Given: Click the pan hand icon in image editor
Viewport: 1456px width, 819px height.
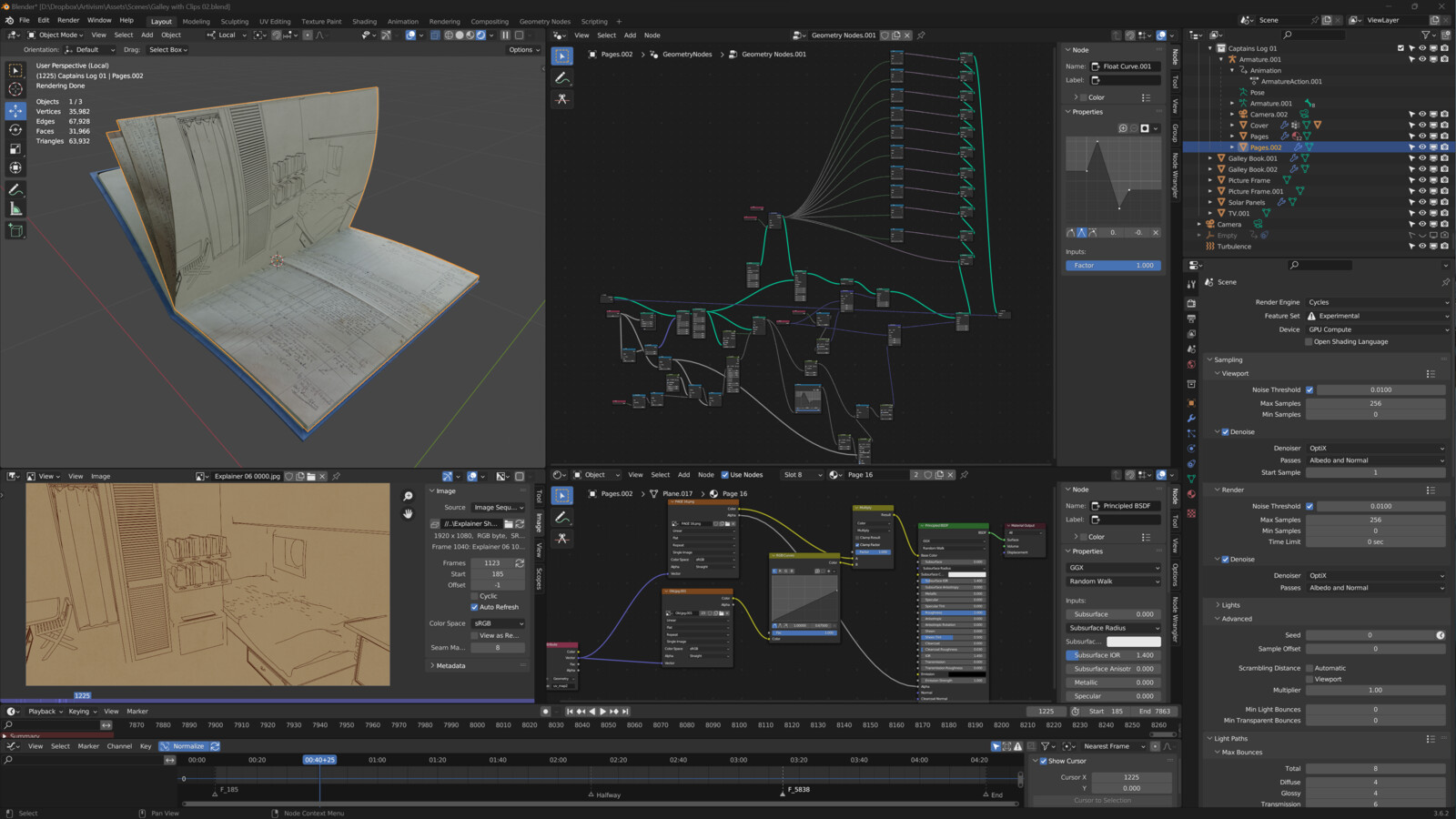Looking at the screenshot, I should (x=408, y=513).
